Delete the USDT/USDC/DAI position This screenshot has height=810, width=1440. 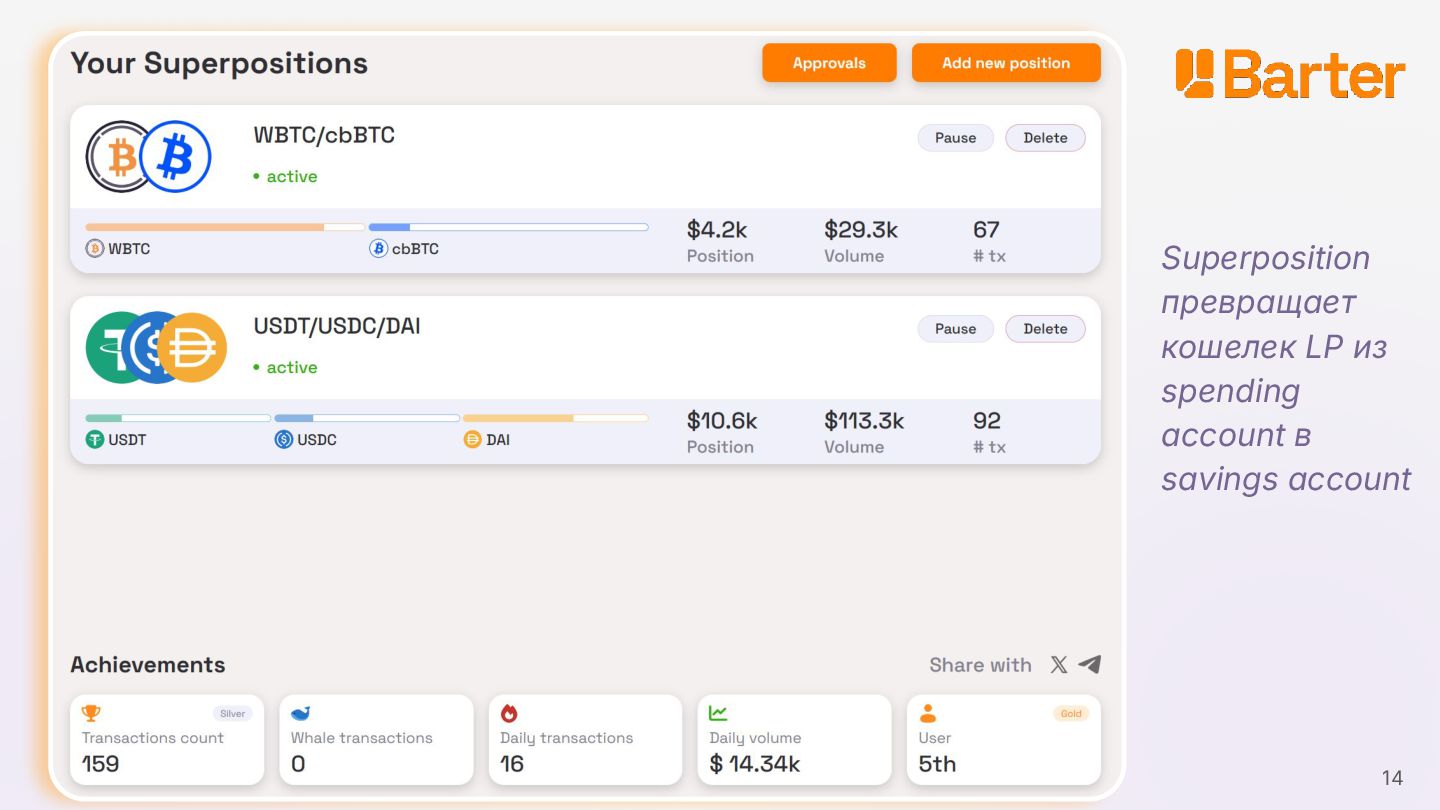coord(1045,329)
